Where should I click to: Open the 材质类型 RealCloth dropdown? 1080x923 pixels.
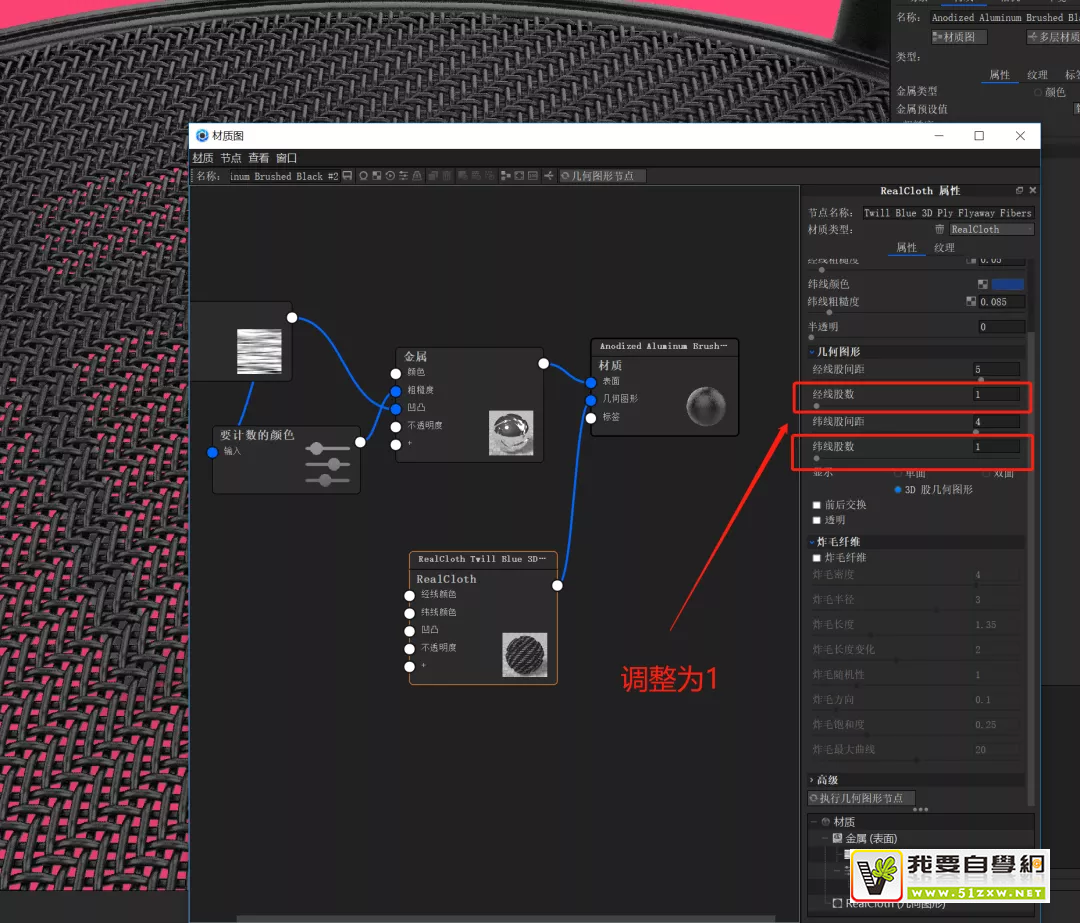(990, 229)
